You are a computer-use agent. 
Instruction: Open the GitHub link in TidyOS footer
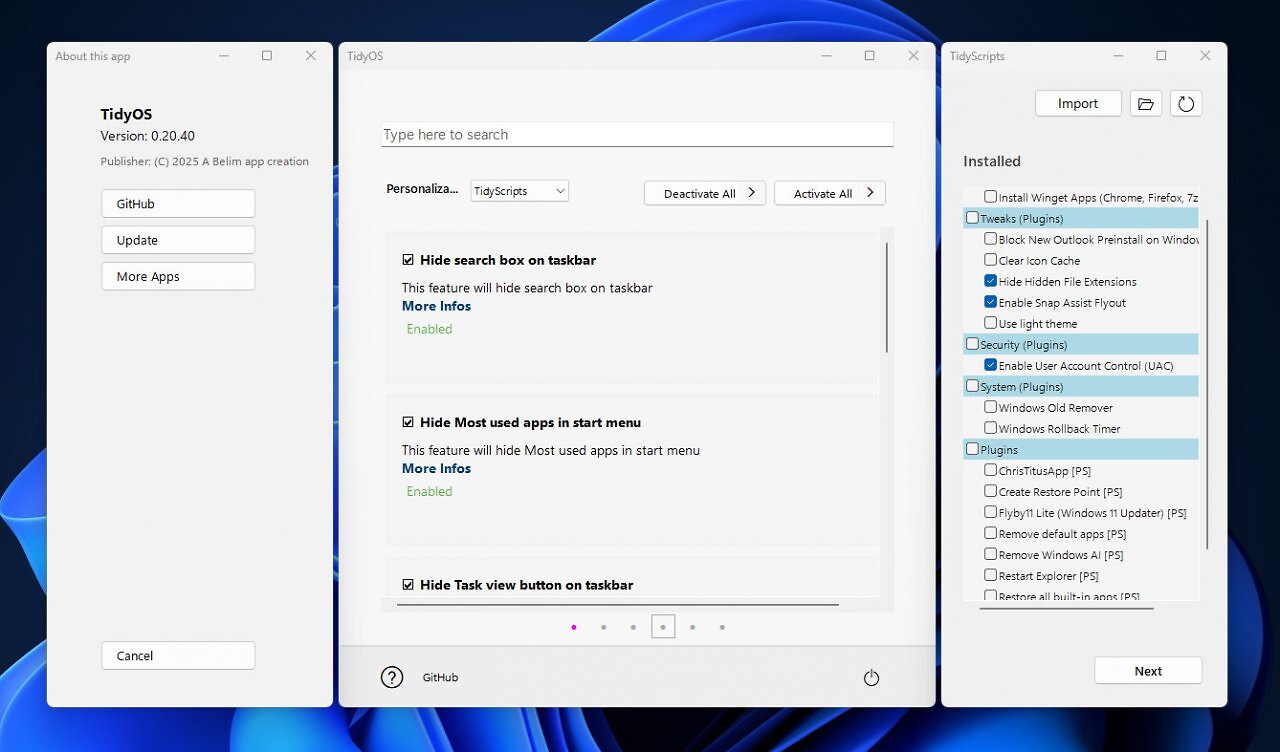coord(440,678)
